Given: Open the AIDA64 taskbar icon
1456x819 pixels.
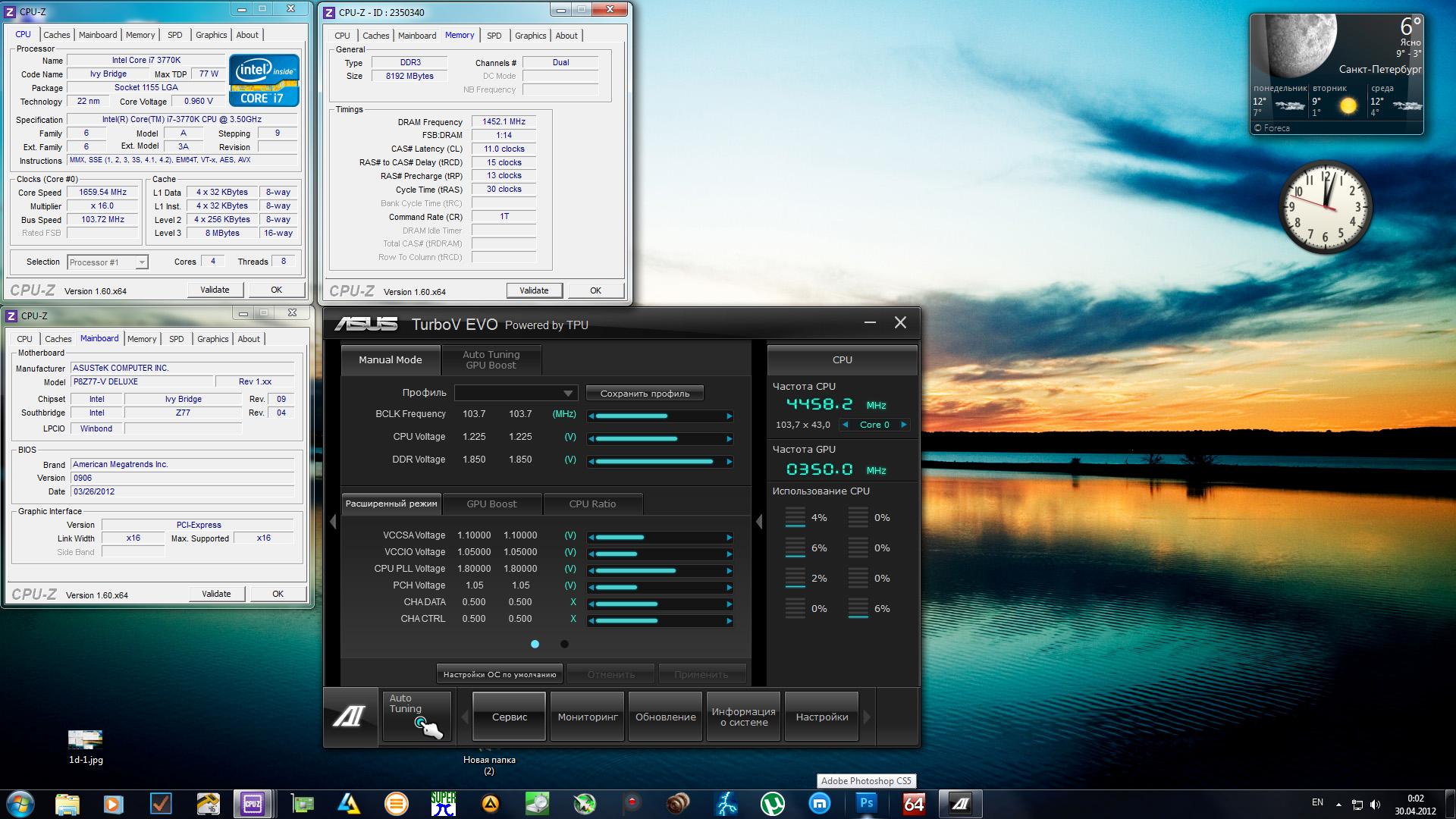Looking at the screenshot, I should tap(913, 804).
